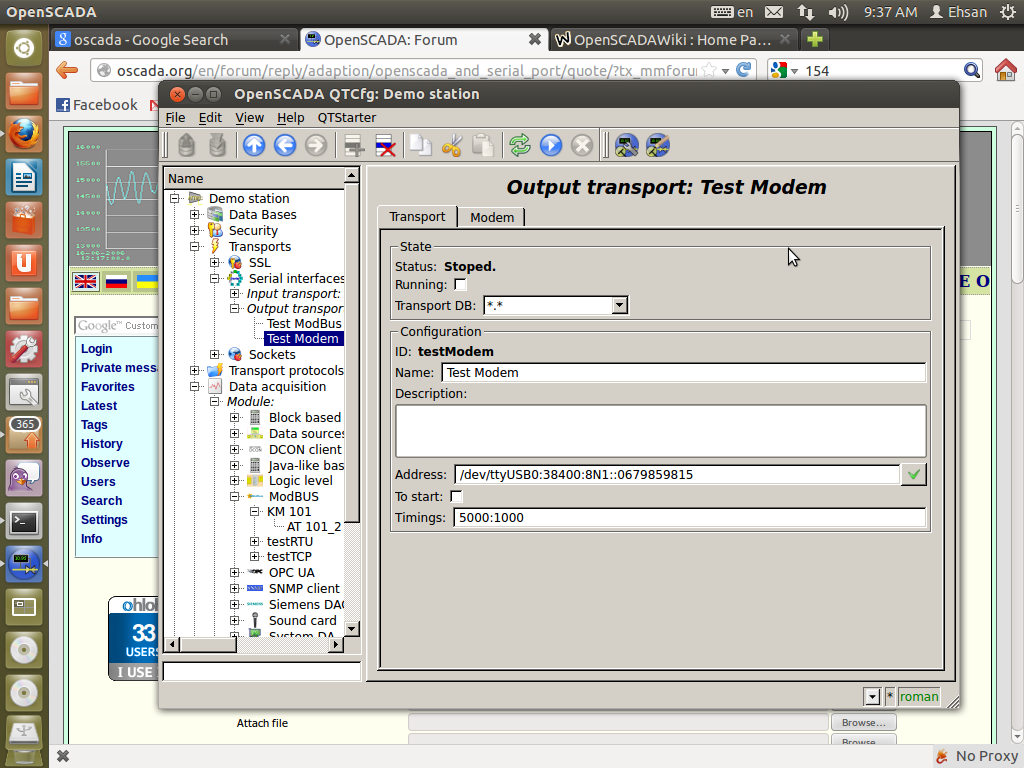The width and height of the screenshot is (1024, 768).
Task: Apply the Address field with green checkmark
Action: coord(913,474)
